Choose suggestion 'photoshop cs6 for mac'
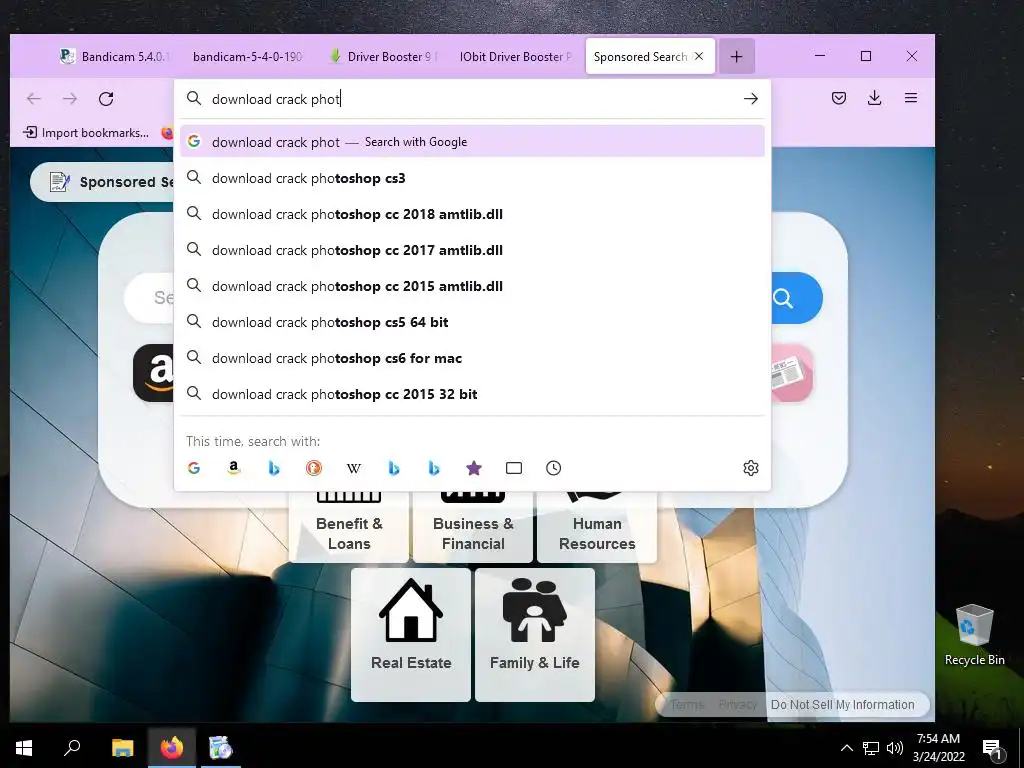Viewport: 1024px width, 768px height. click(472, 358)
